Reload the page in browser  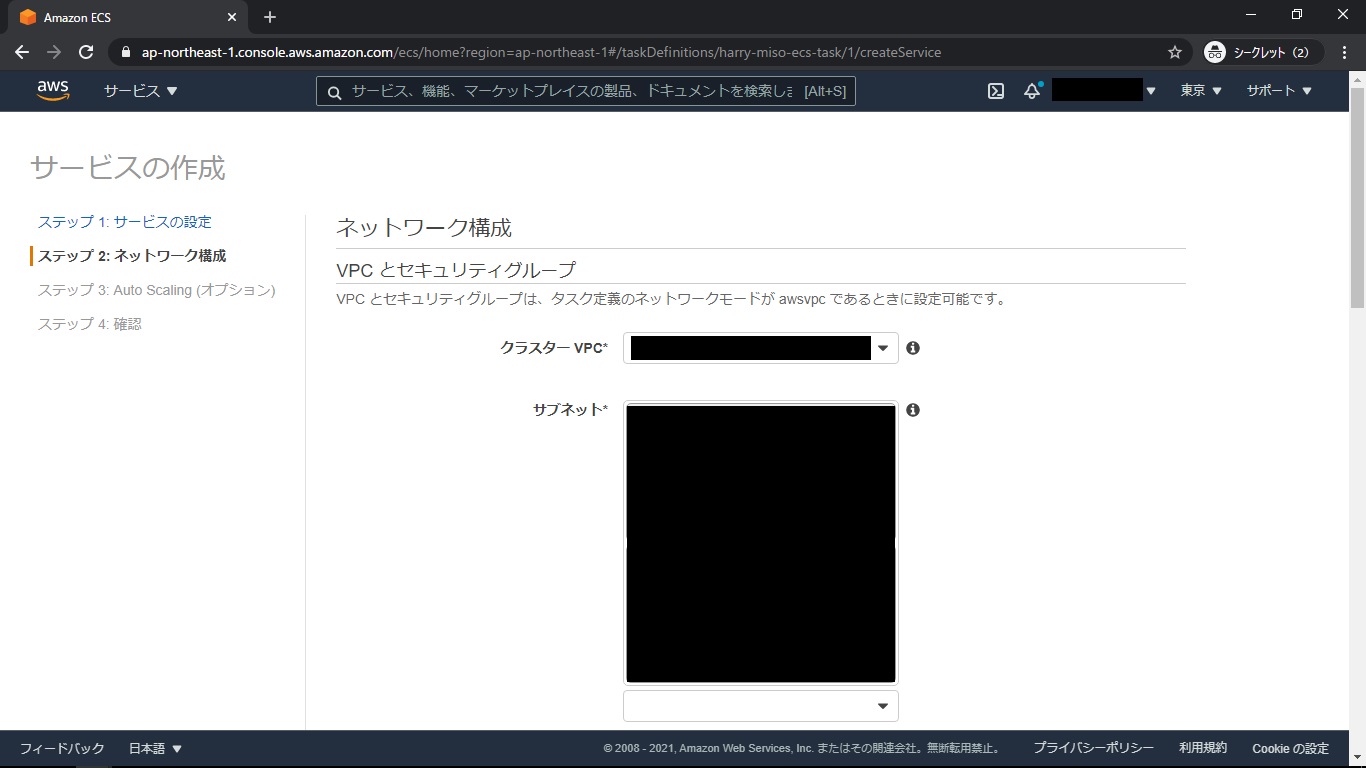[x=86, y=52]
